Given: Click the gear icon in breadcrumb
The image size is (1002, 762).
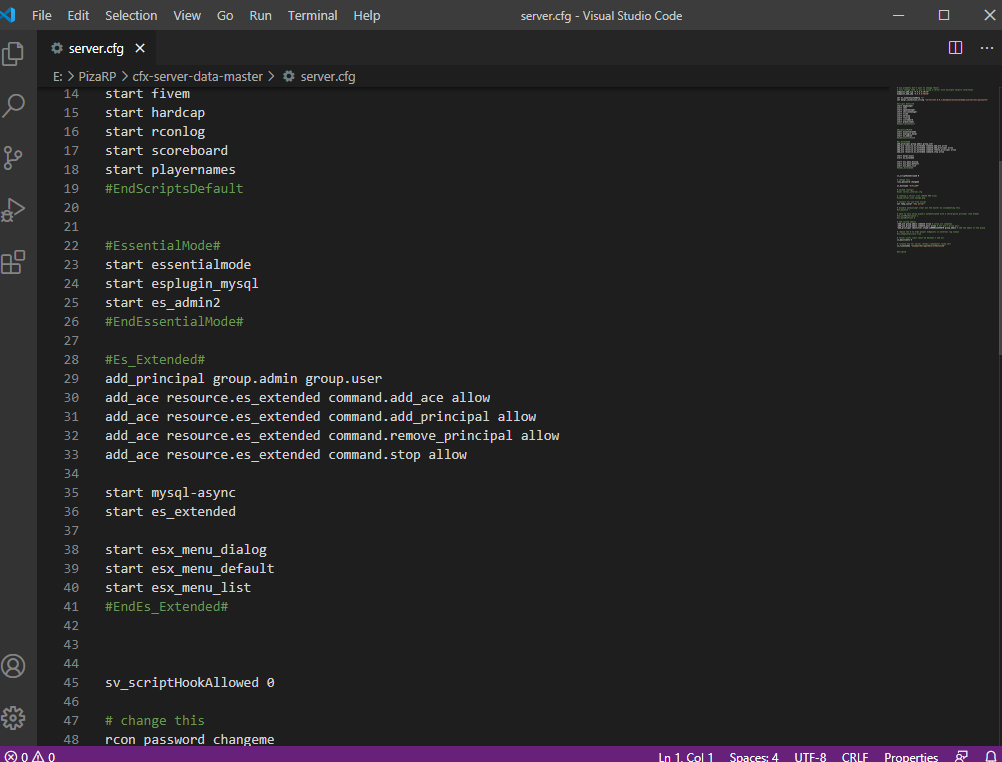Looking at the screenshot, I should click(x=289, y=76).
